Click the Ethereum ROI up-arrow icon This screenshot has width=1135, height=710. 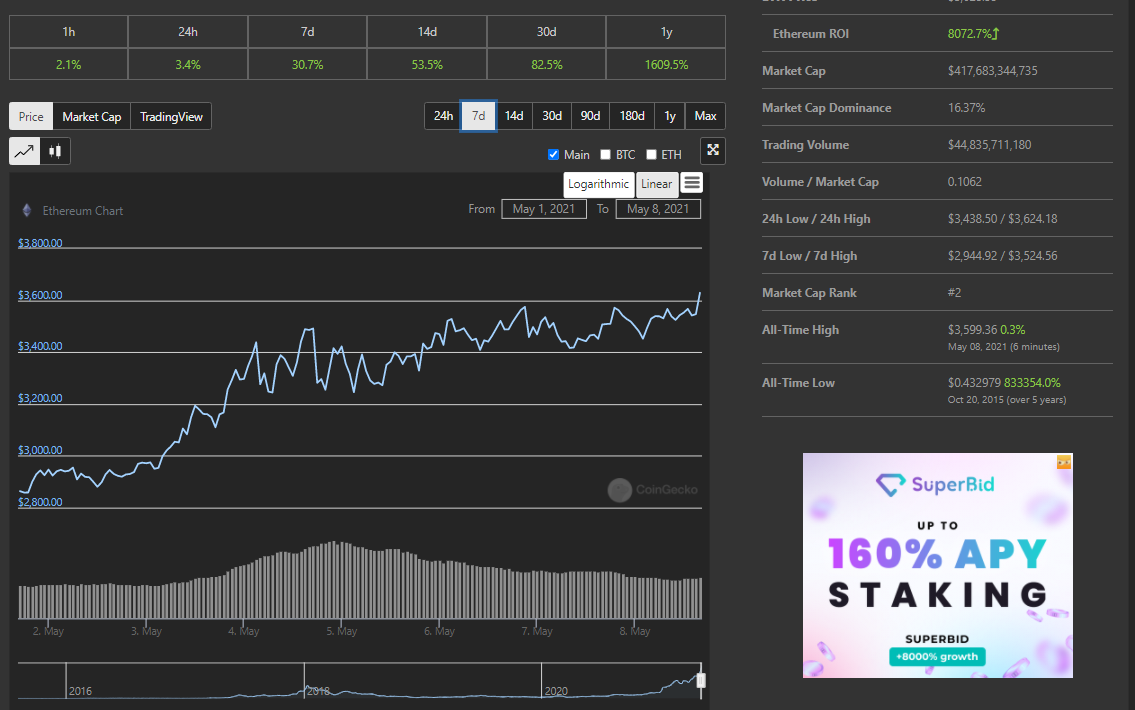click(x=996, y=33)
